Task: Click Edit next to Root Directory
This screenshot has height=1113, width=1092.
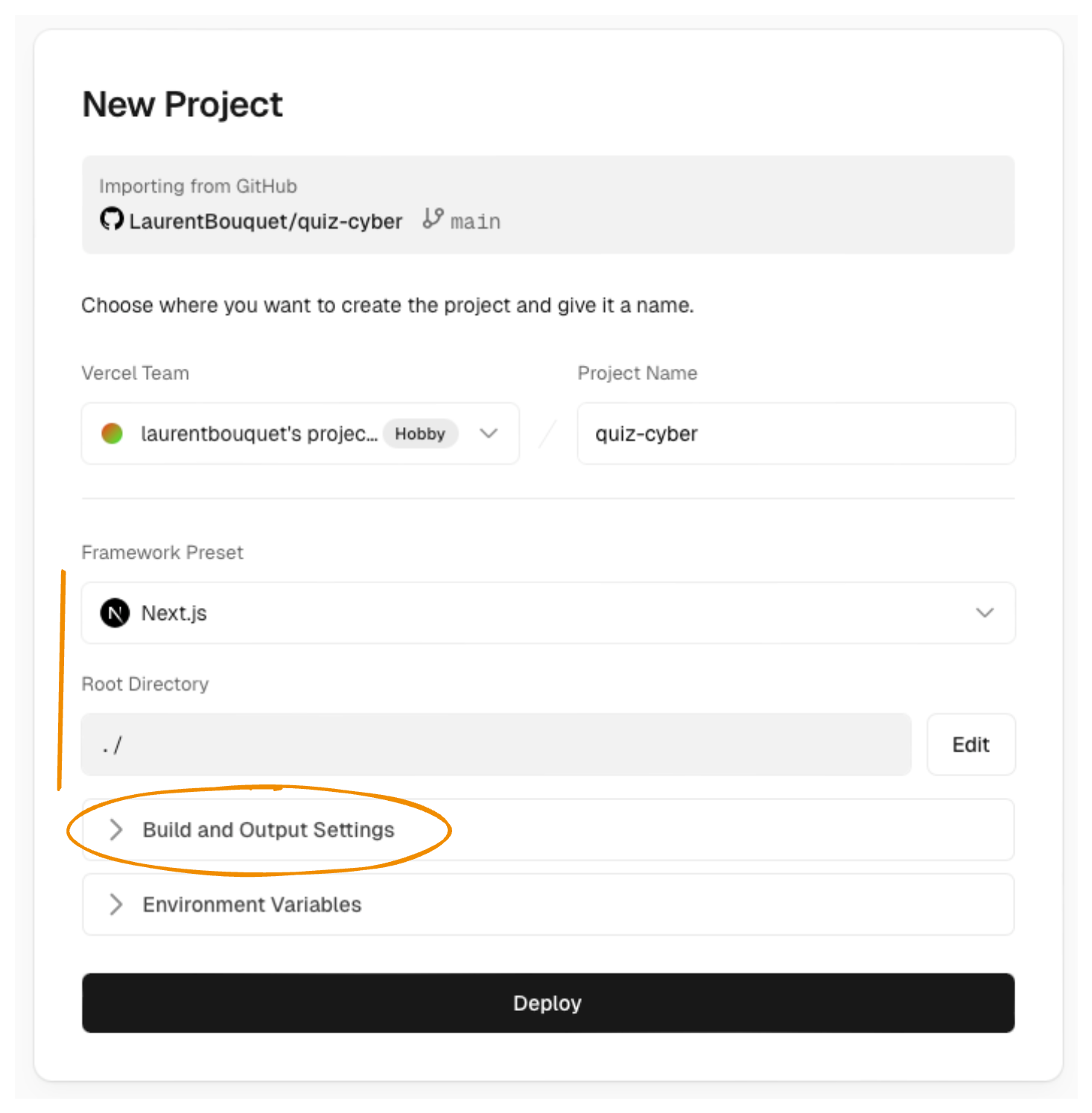Action: pos(970,744)
